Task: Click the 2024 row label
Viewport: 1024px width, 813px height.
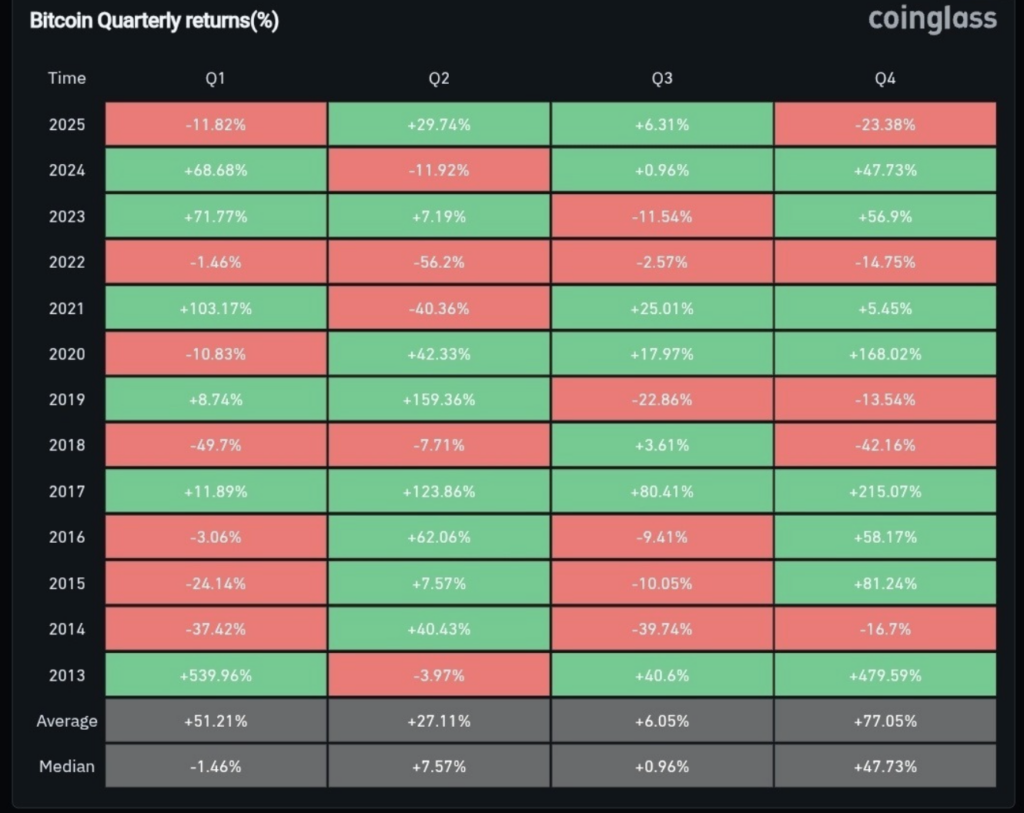Action: [67, 170]
